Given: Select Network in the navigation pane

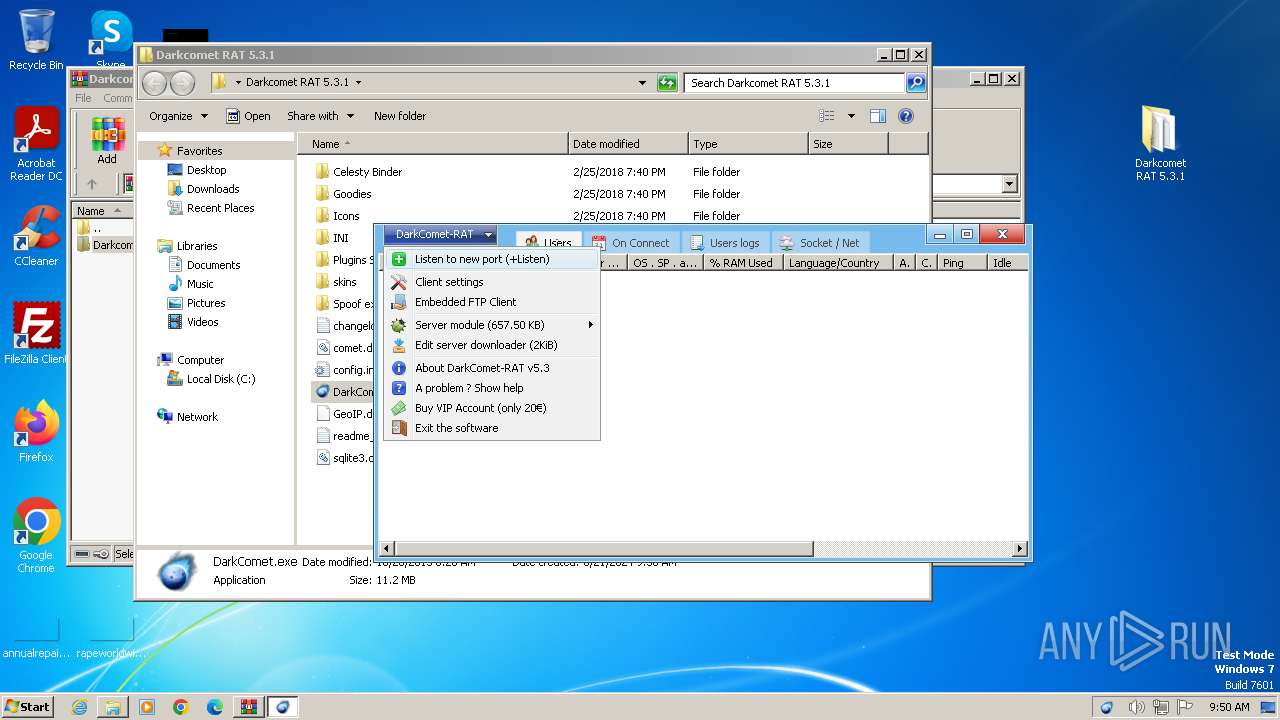Looking at the screenshot, I should (197, 417).
